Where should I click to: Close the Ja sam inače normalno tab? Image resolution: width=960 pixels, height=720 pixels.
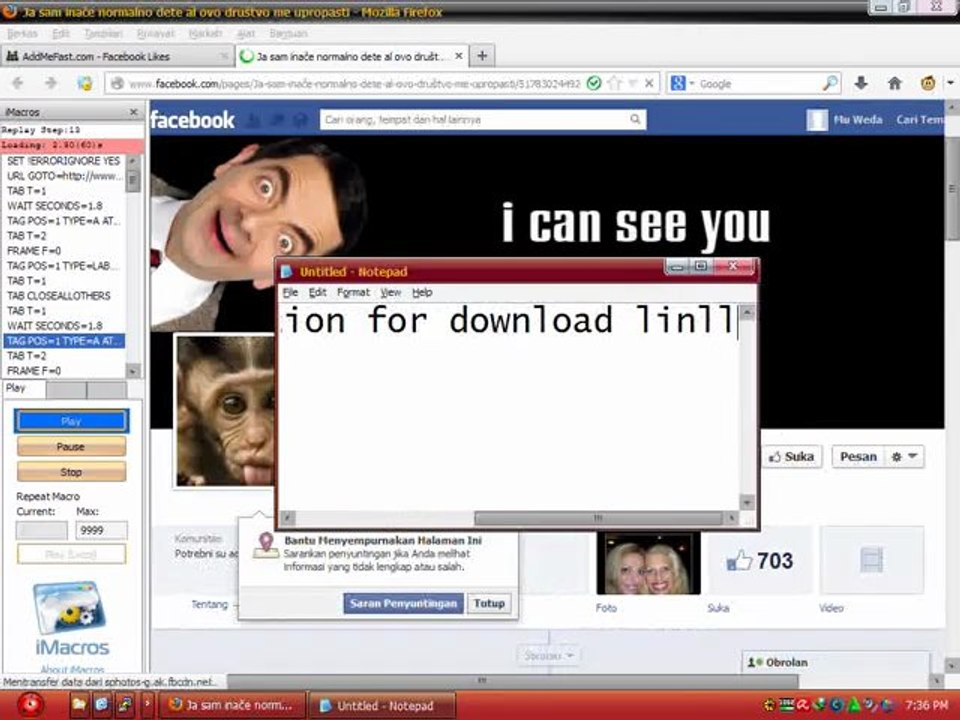pos(459,56)
